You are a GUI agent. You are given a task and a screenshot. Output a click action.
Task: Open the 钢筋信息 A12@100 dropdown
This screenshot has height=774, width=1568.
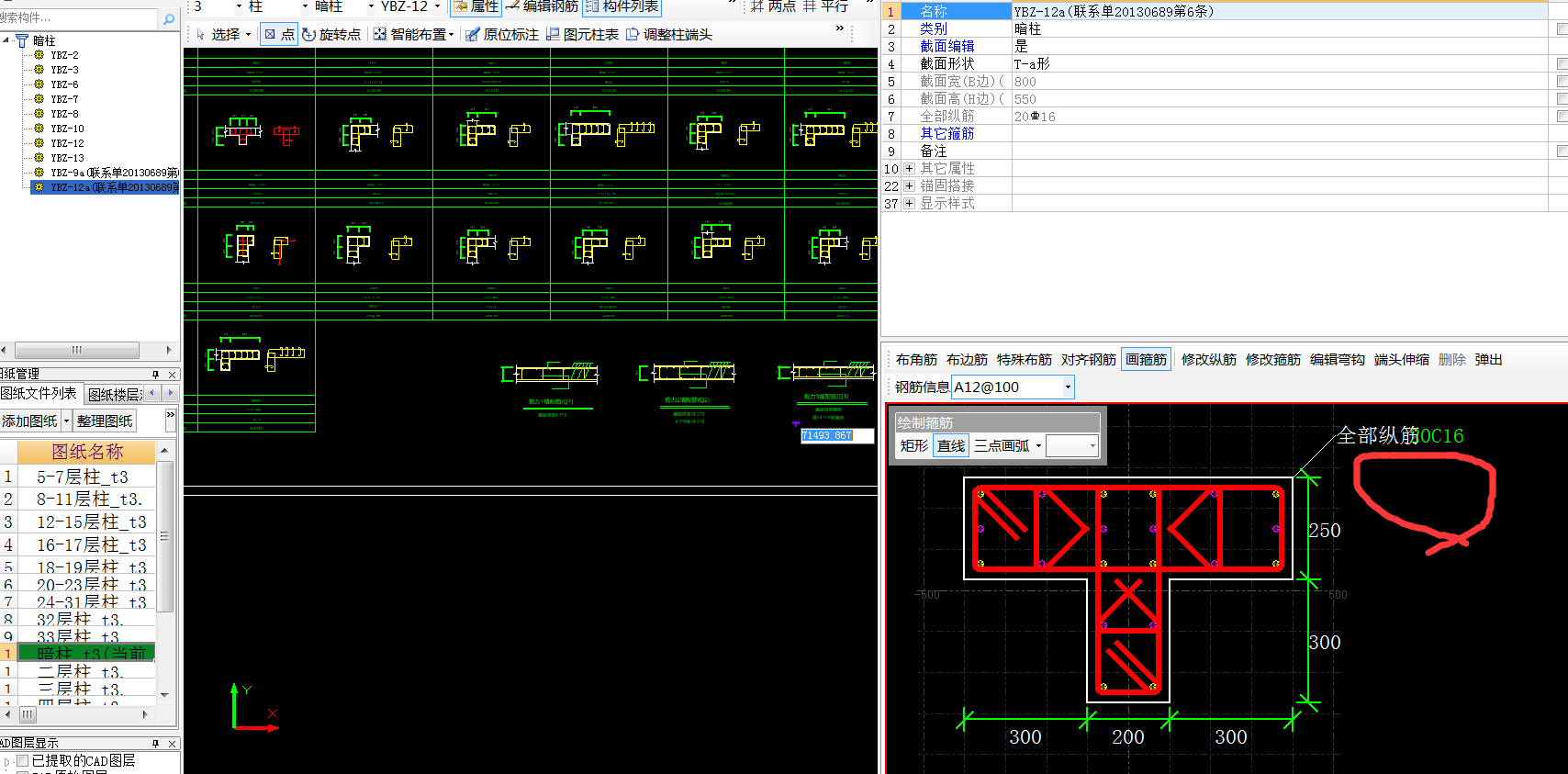coord(1068,387)
